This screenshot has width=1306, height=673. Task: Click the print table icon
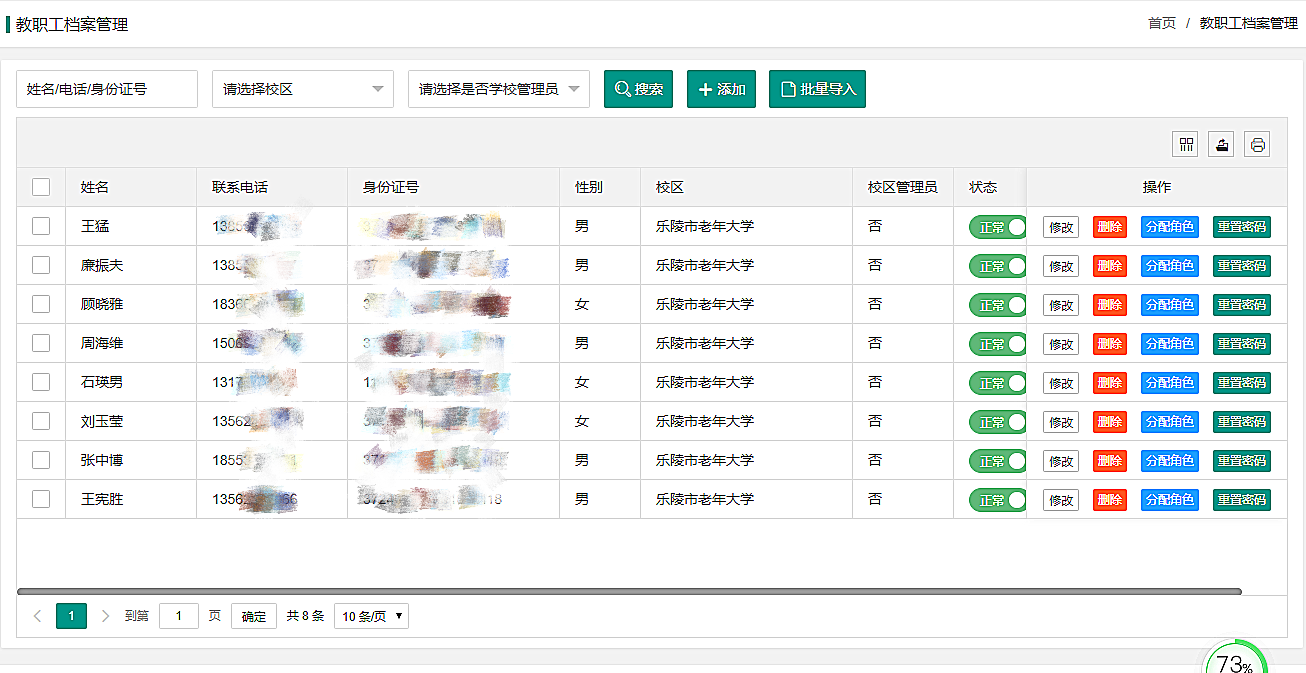[x=1257, y=145]
